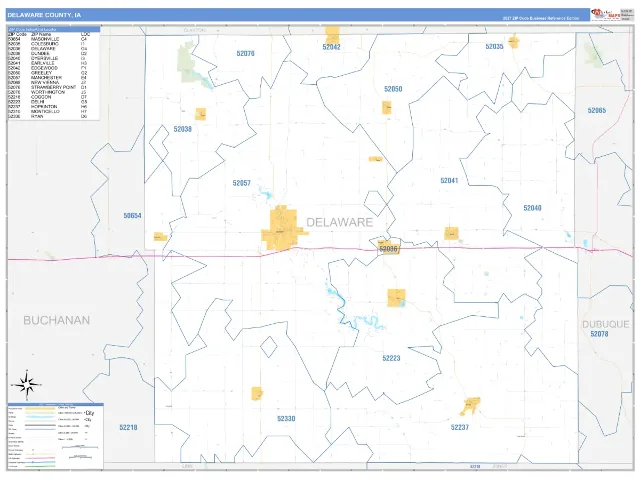This screenshot has height=480, width=640.
Task: Click the DUBUQUE county label
Action: pos(606,324)
